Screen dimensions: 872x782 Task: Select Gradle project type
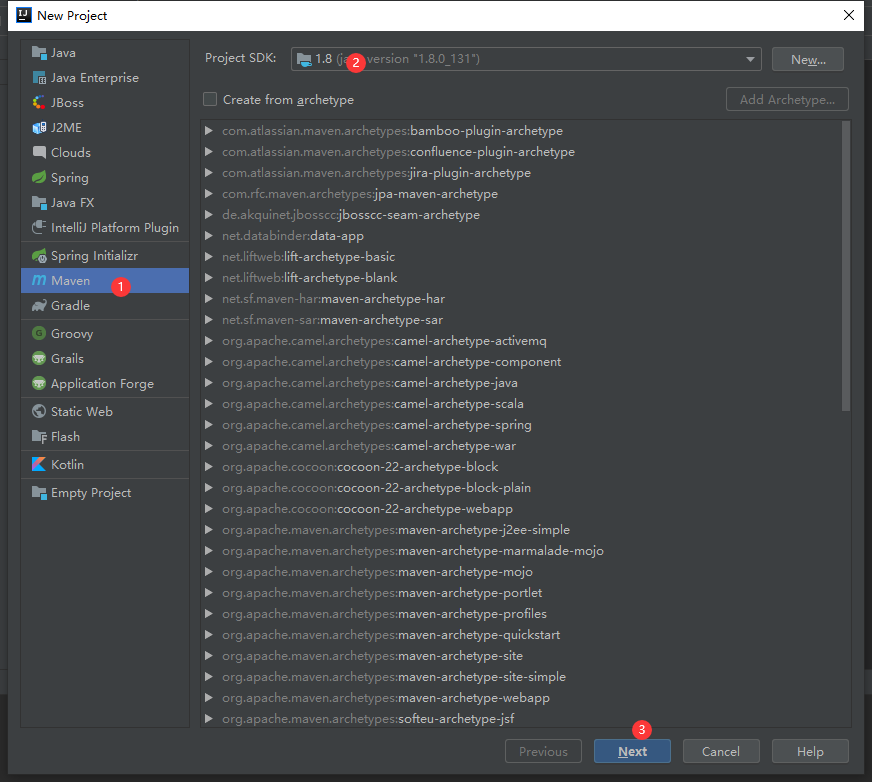click(105, 305)
